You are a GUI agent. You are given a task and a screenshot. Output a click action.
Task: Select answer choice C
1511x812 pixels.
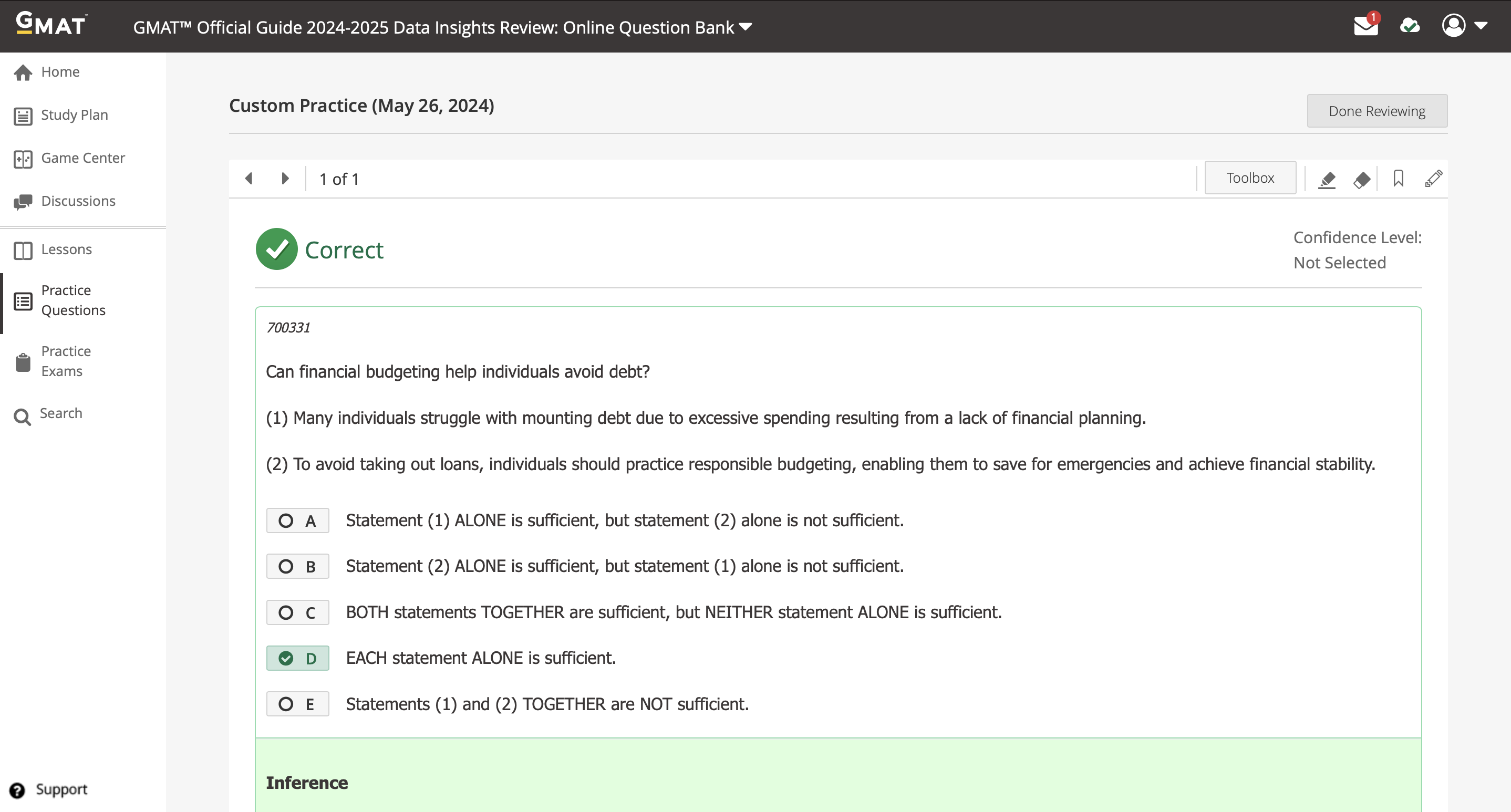(298, 612)
